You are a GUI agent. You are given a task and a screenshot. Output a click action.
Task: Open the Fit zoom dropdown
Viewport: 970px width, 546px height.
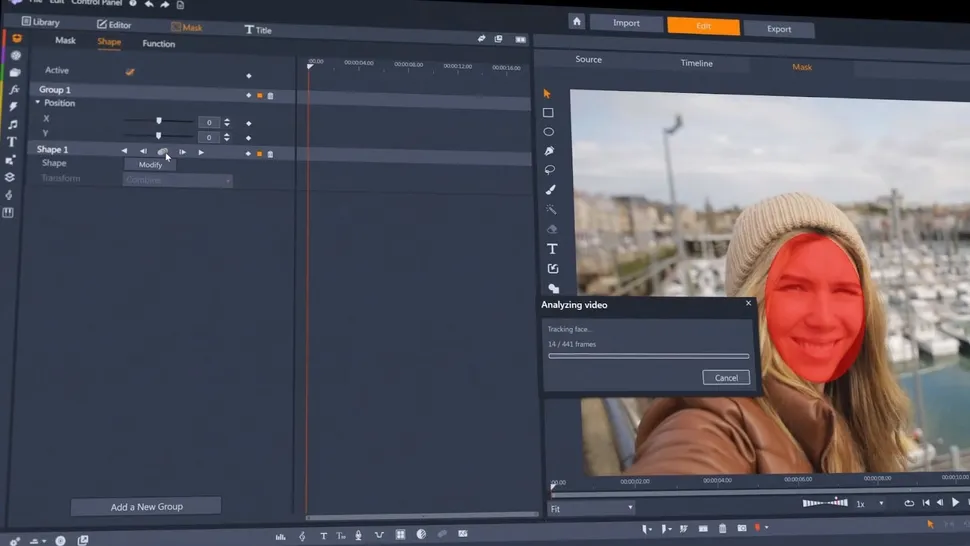click(591, 509)
